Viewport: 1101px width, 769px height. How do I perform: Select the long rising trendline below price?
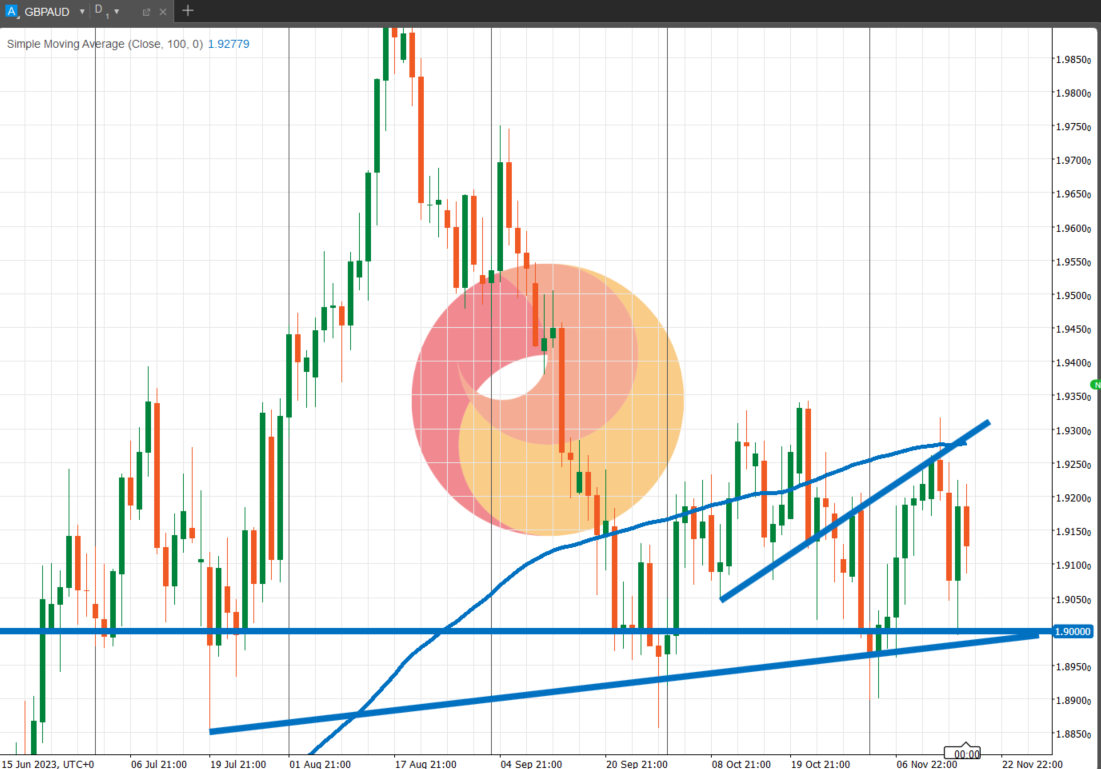pos(624,683)
